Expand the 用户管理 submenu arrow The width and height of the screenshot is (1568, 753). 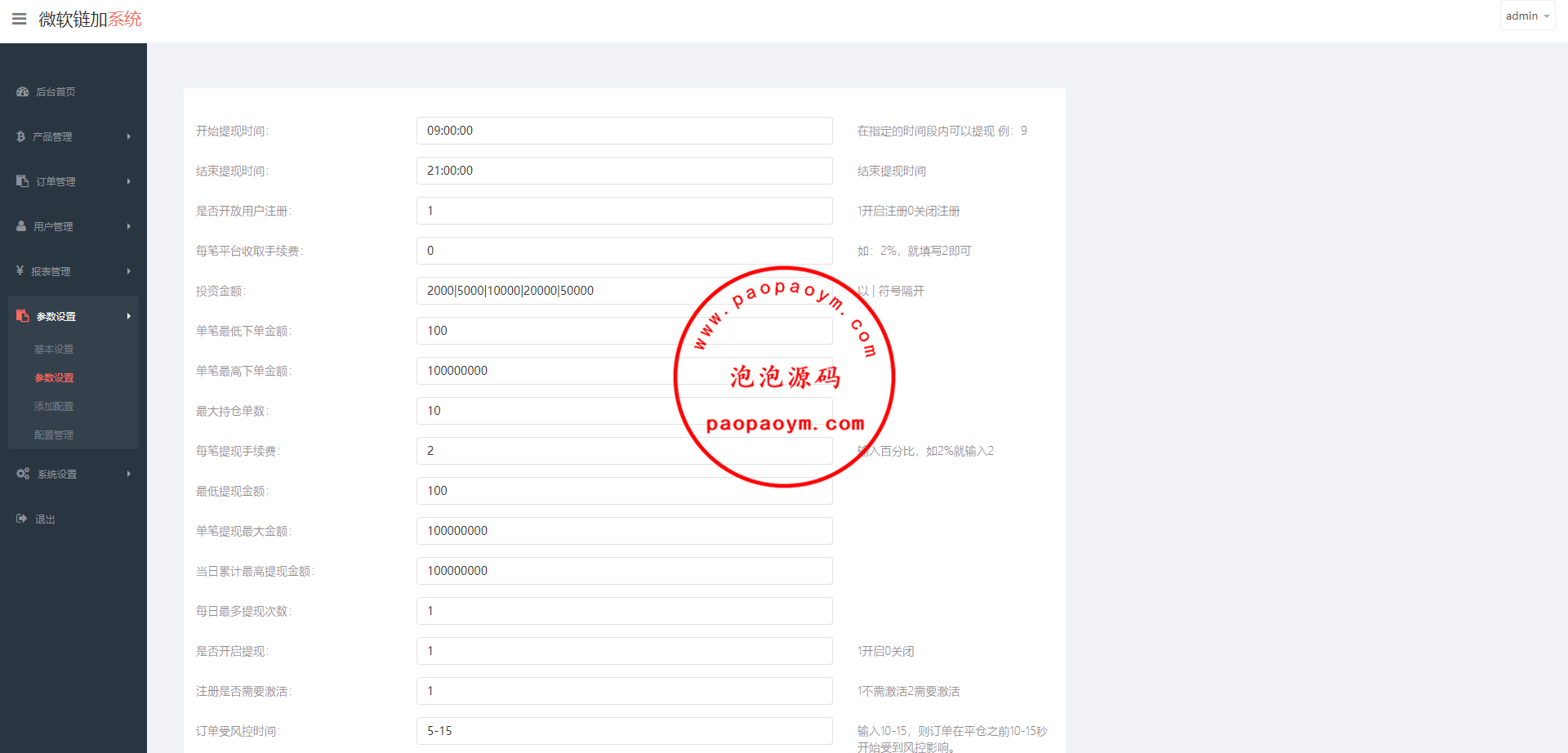[x=128, y=226]
